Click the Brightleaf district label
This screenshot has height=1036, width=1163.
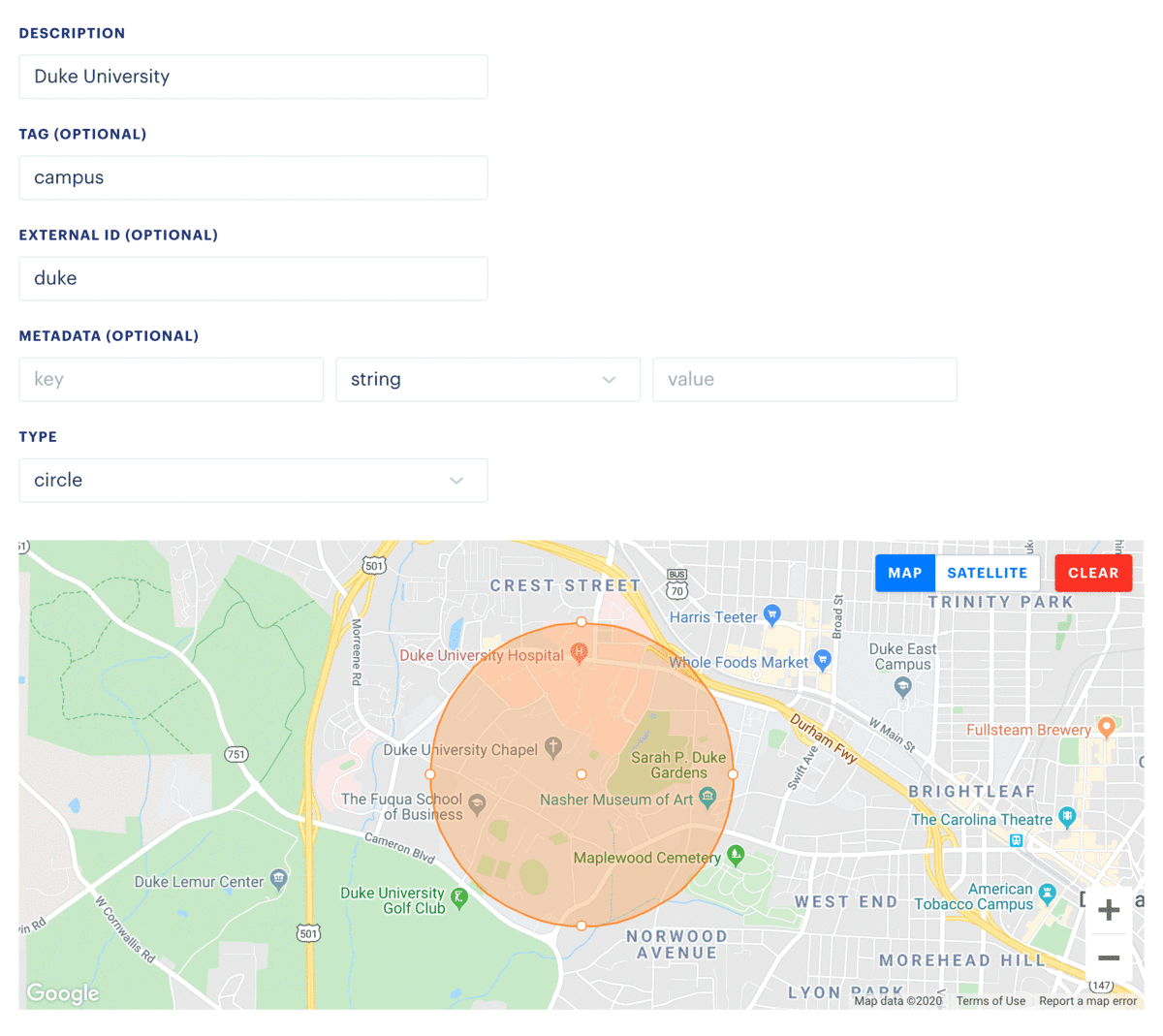point(972,792)
